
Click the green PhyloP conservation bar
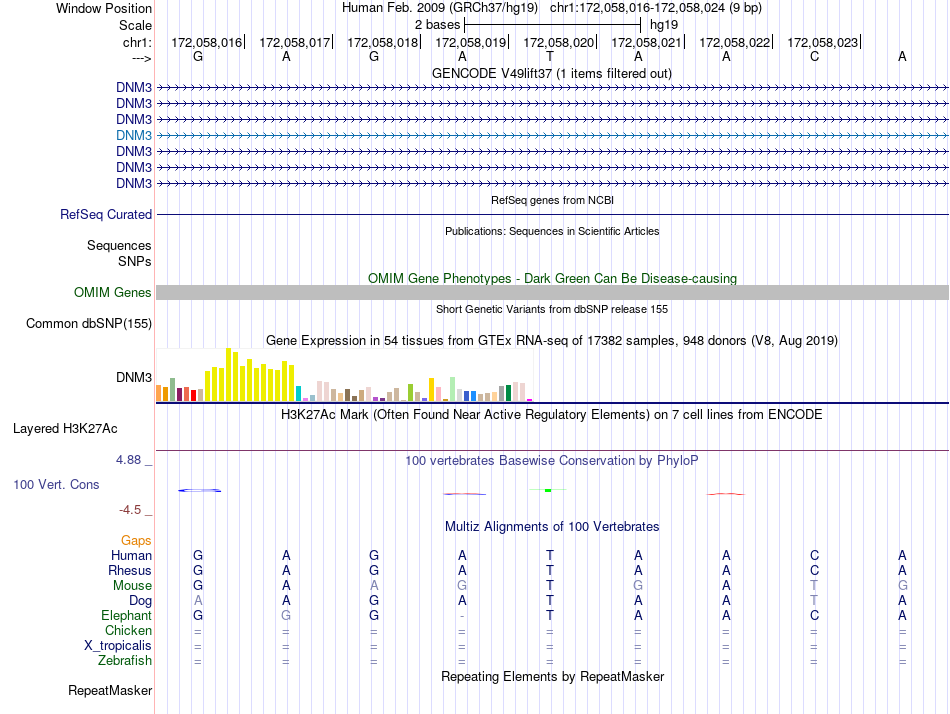pos(548,490)
